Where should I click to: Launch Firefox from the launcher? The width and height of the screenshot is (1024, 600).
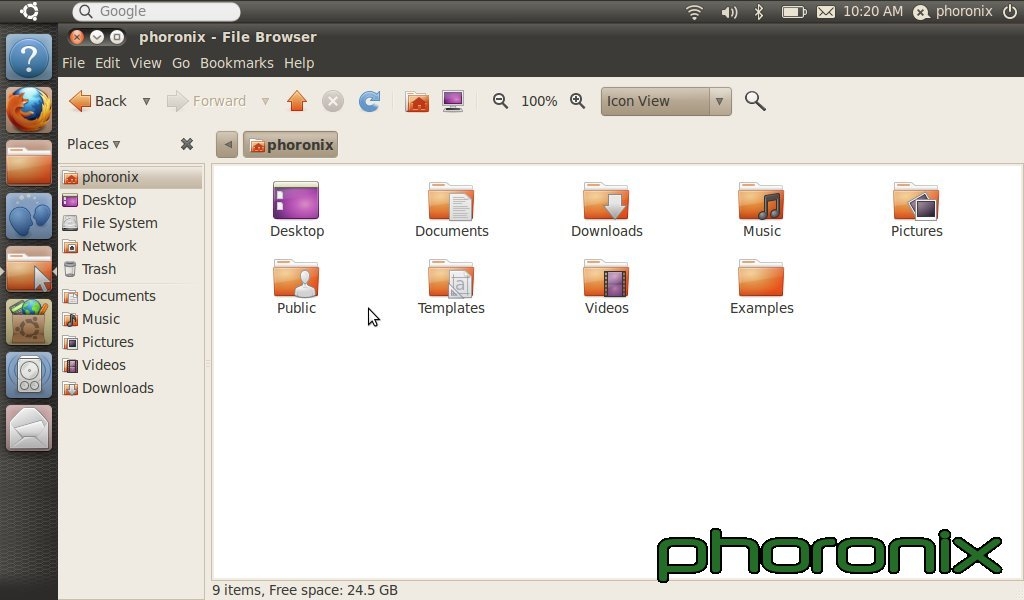[x=29, y=110]
